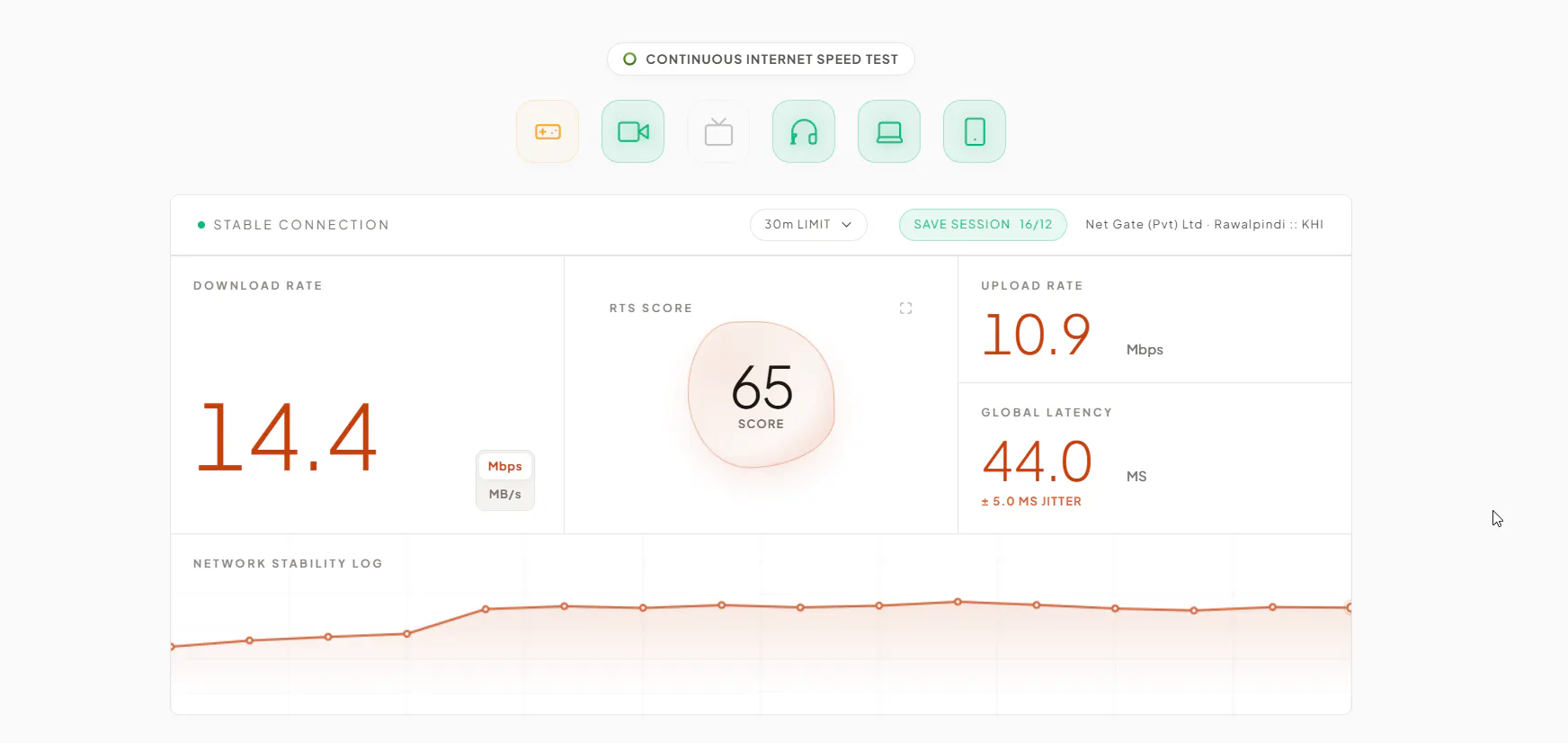Switch download unit to Mbps
This screenshot has height=743, width=1568.
coord(504,466)
